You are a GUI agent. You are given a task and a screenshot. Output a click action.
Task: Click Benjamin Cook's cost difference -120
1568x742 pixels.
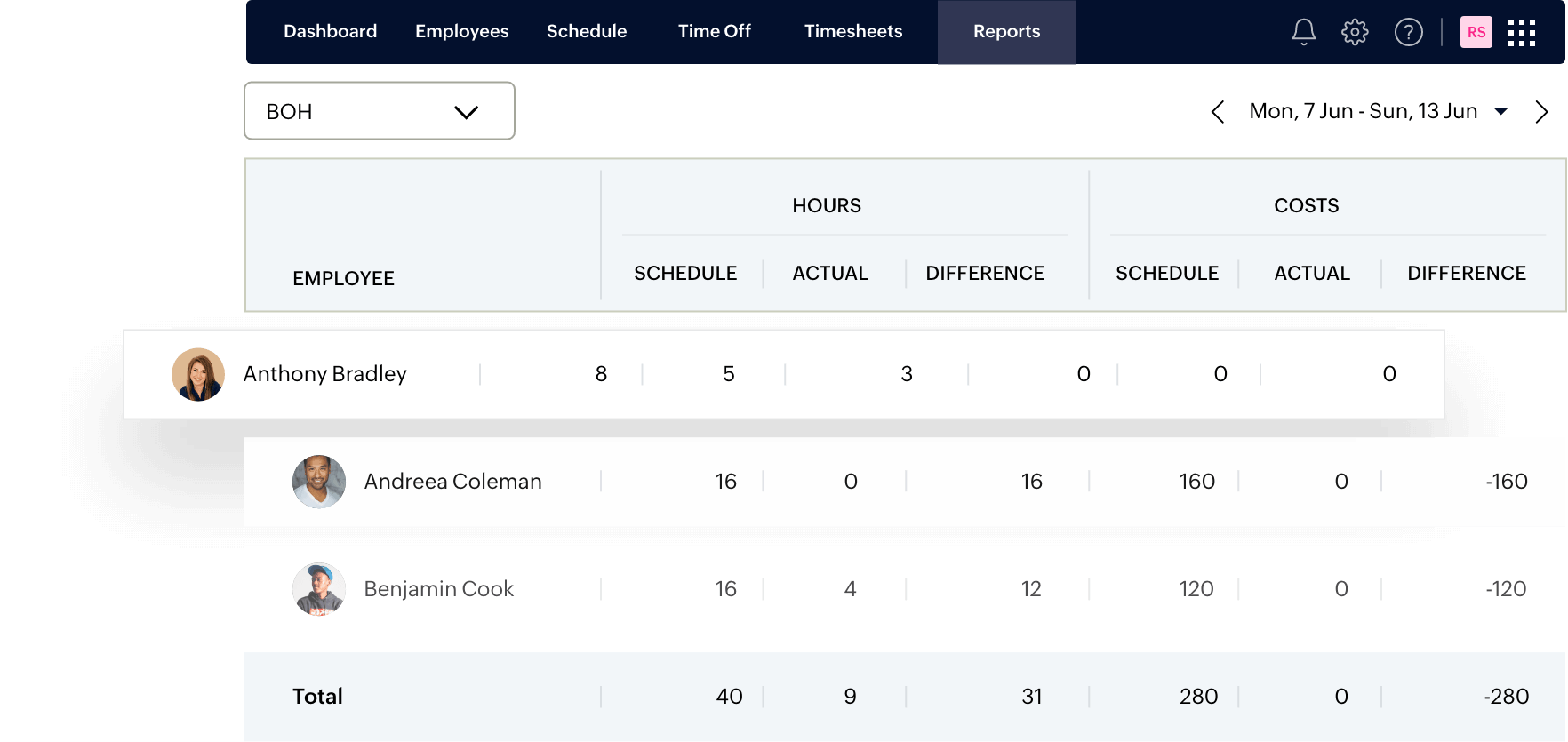coord(1506,589)
